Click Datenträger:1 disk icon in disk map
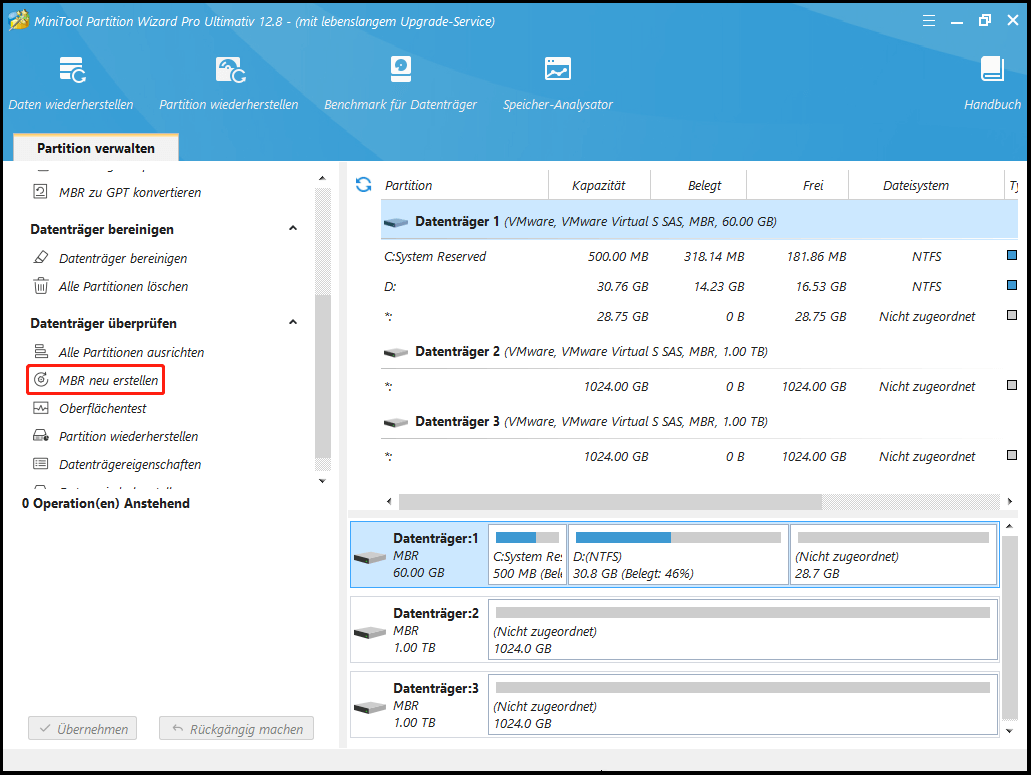This screenshot has height=775, width=1031. 370,557
